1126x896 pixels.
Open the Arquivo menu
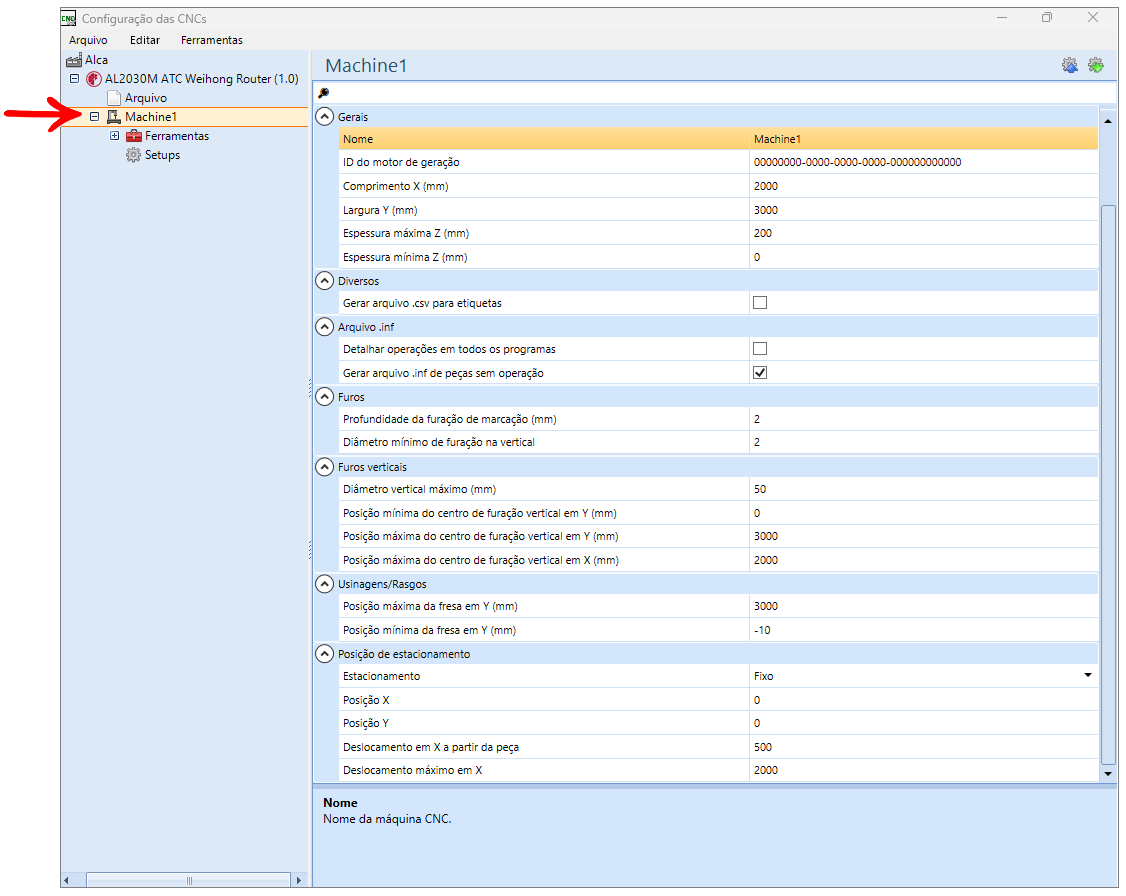pos(88,40)
